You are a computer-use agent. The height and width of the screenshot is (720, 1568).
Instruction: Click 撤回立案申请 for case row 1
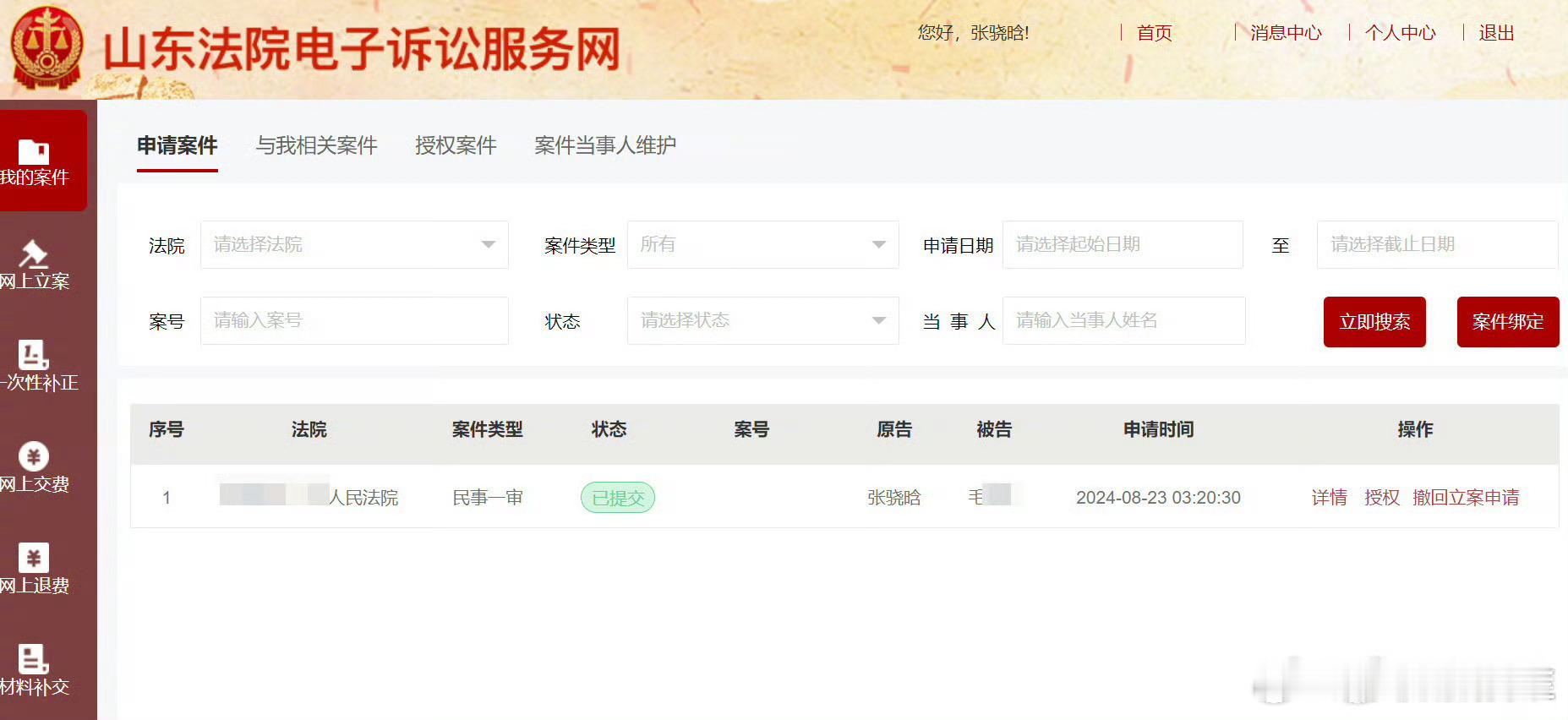pyautogui.click(x=1466, y=498)
